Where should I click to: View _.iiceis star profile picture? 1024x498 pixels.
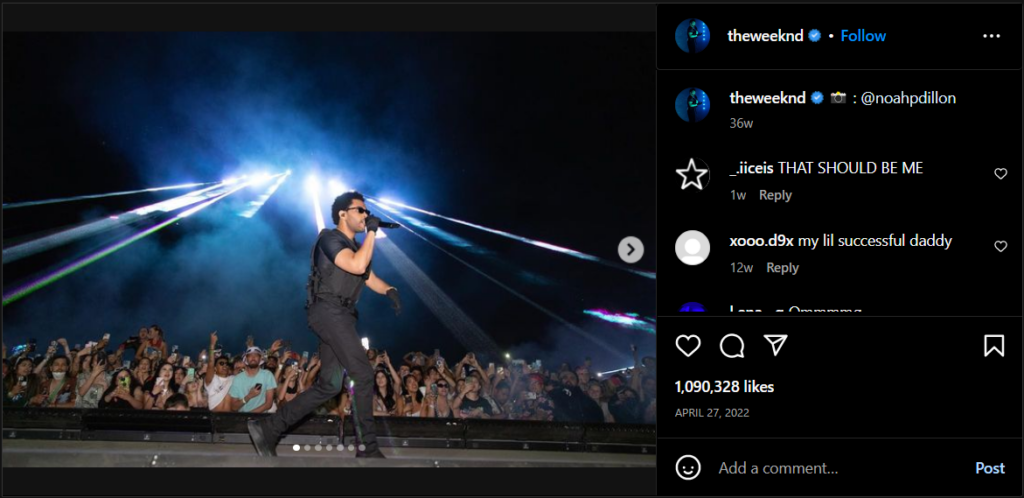[x=692, y=174]
